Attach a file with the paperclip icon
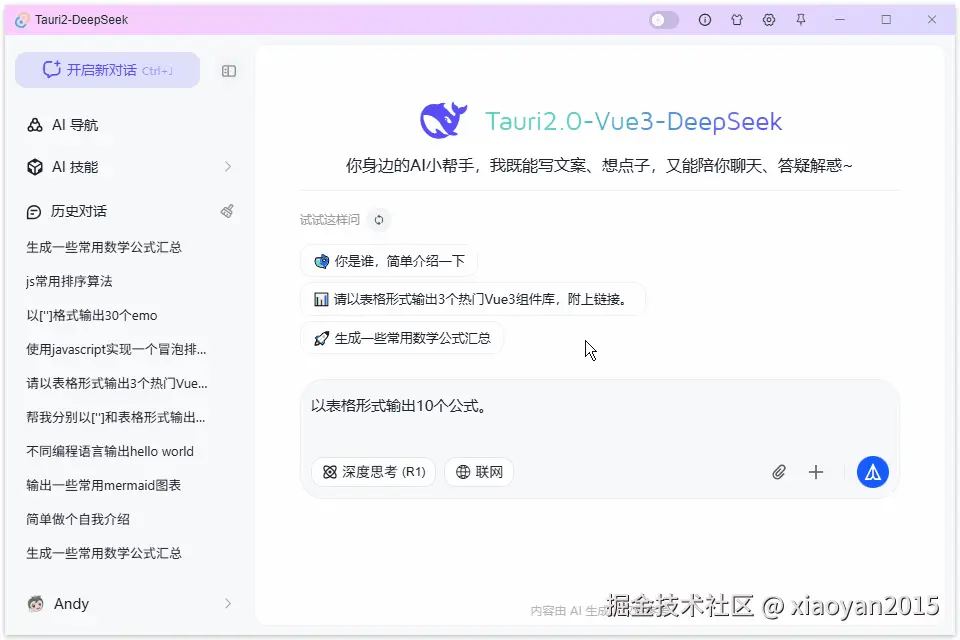This screenshot has width=960, height=640. coord(778,472)
